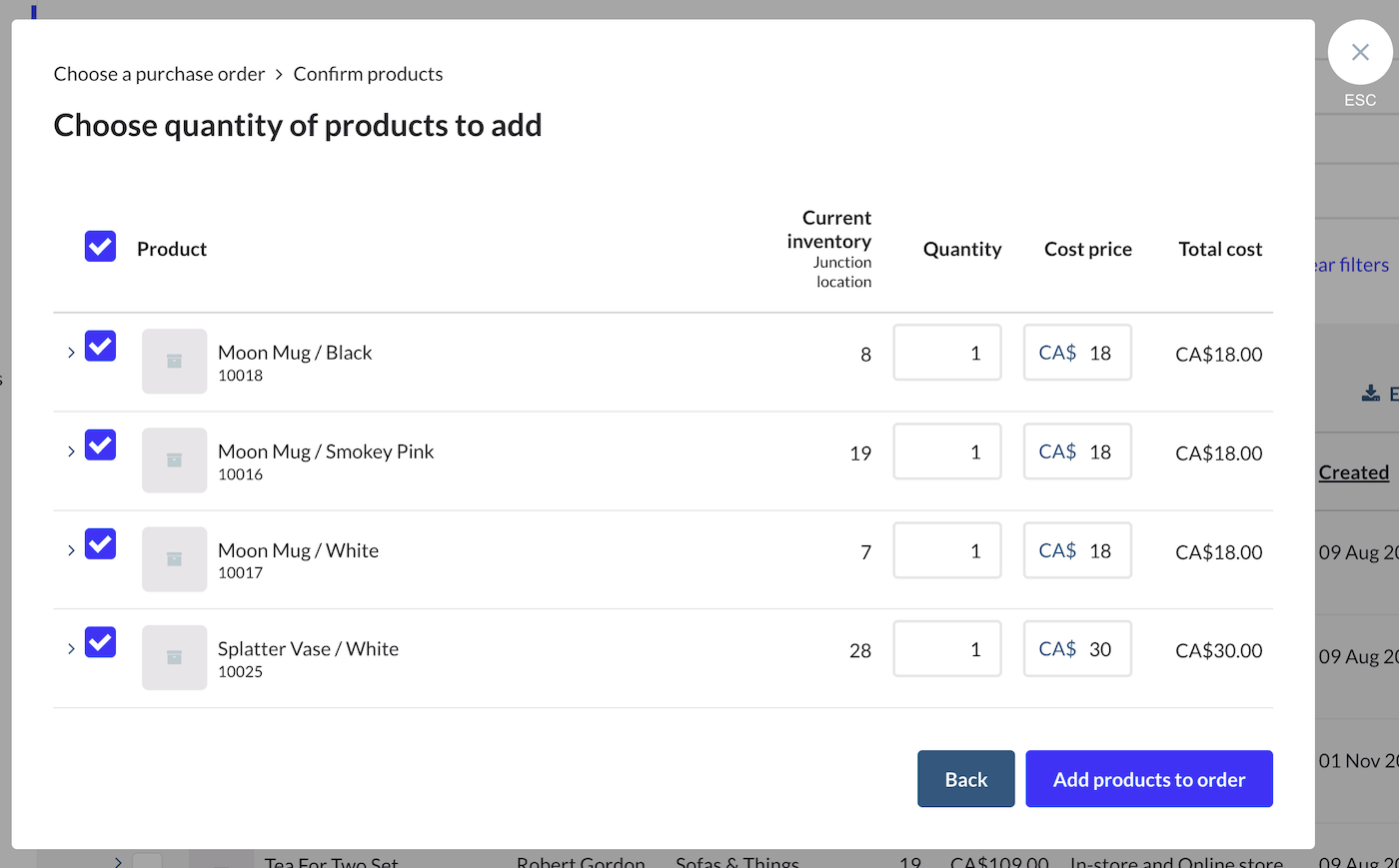Go to Choose a purchase order breadcrumb

[x=159, y=74]
